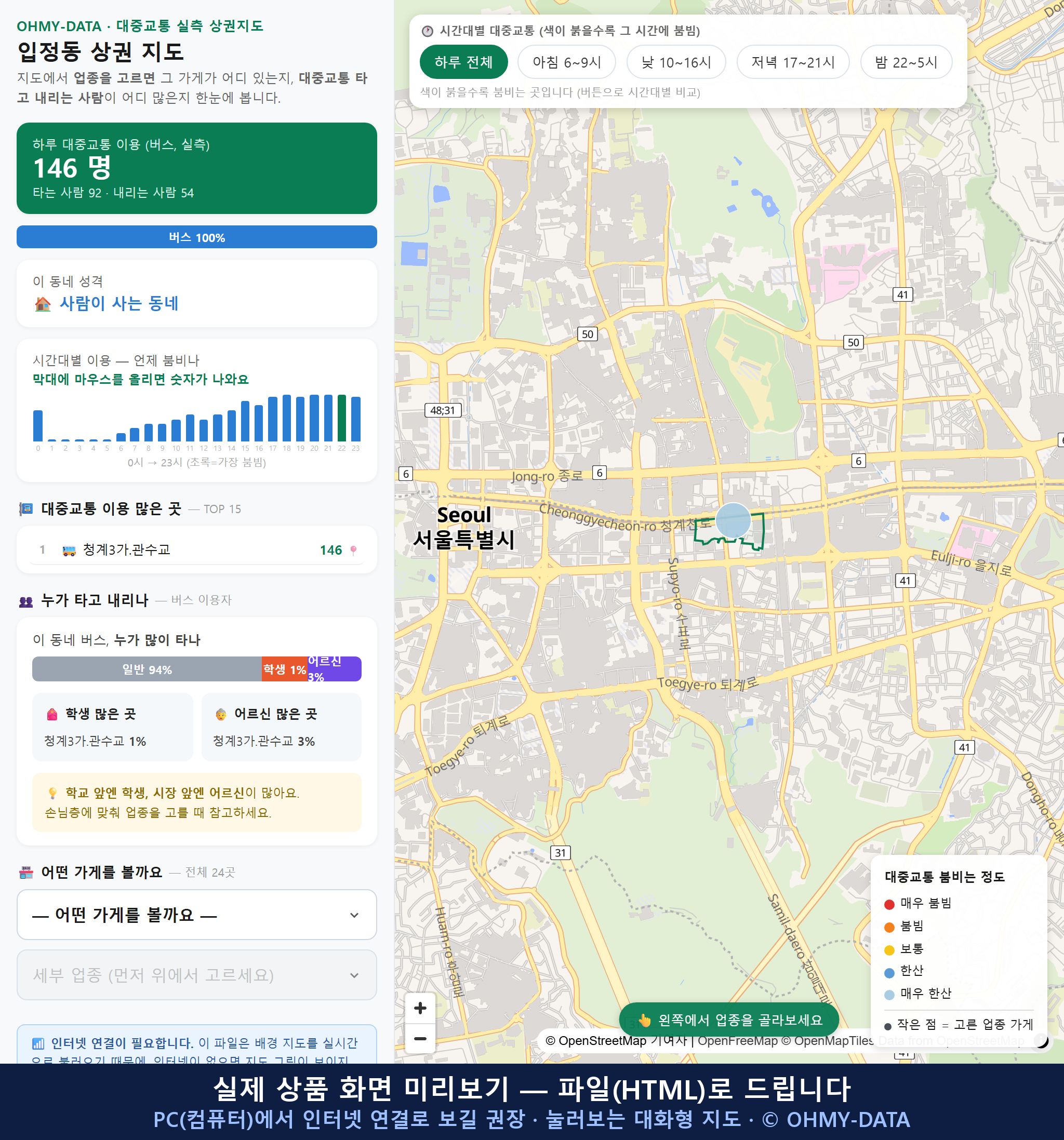Screen dimensions: 1064x1140
Task: Zoom out the map with minus button
Action: point(420,1039)
